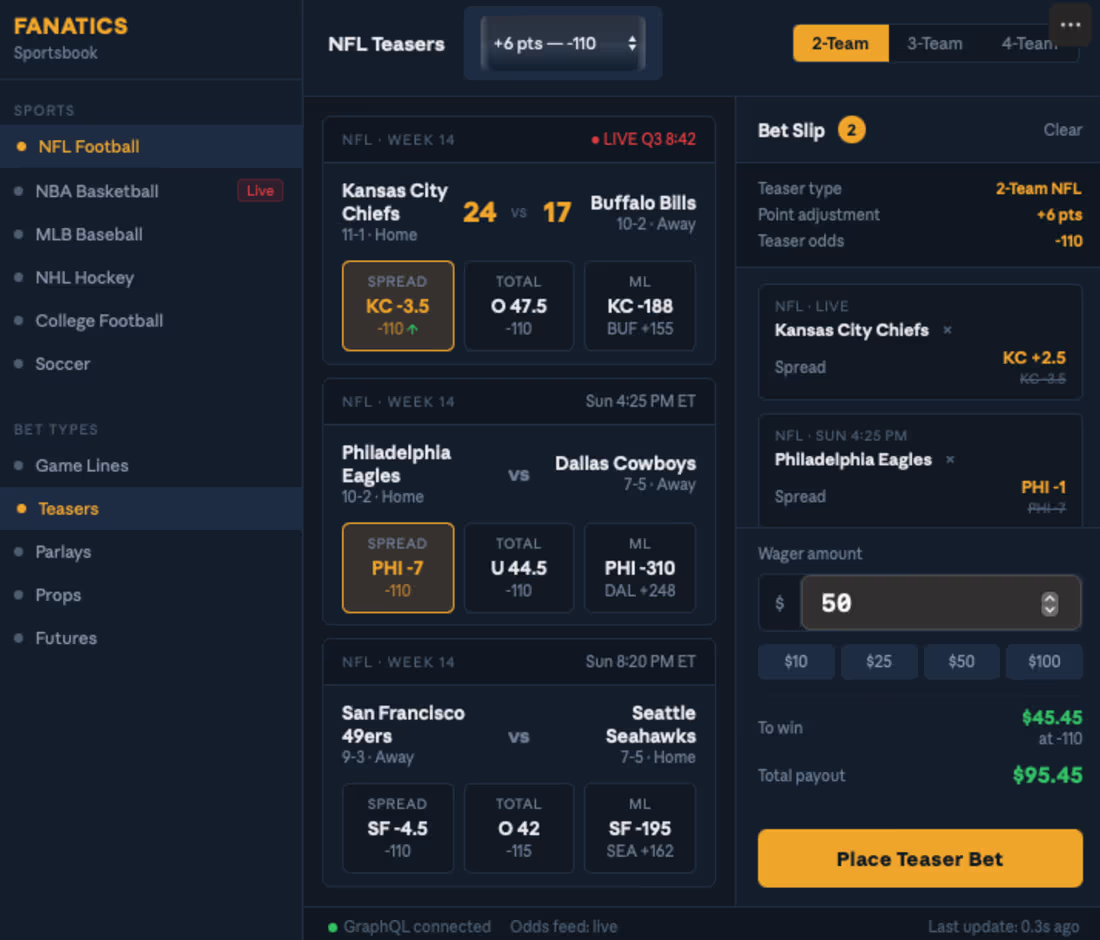
Task: Open the three-dot overflow menu
Action: (x=1069, y=24)
